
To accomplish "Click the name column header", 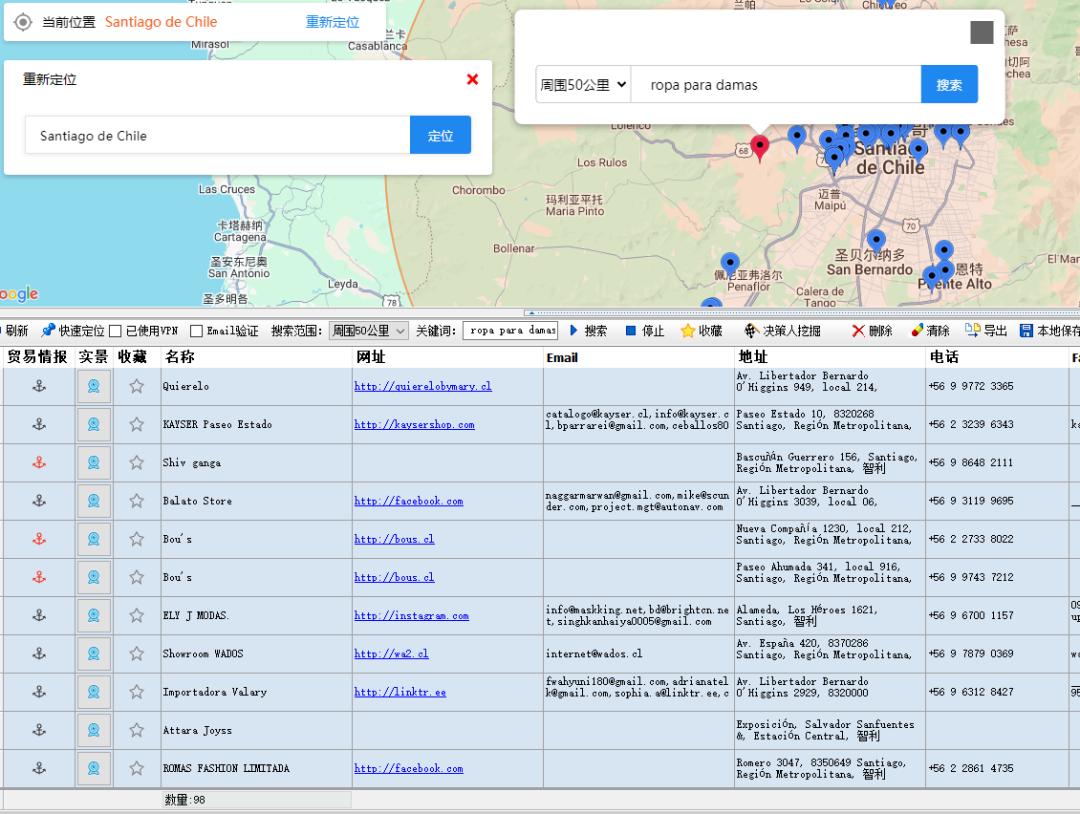I will click(x=256, y=357).
